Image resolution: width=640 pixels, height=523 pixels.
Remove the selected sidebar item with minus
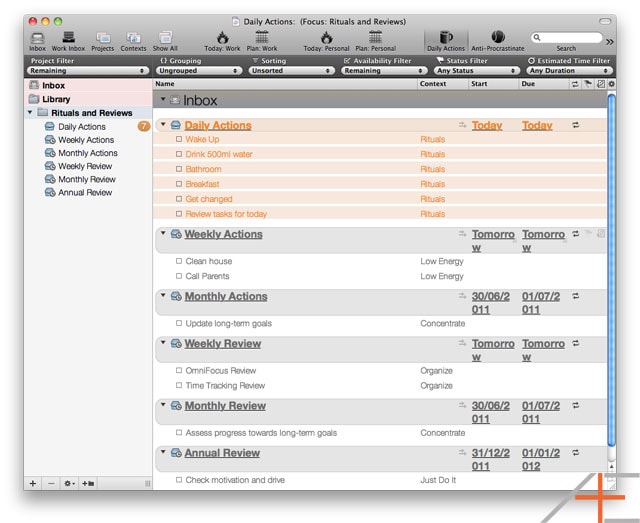pyautogui.click(x=51, y=483)
